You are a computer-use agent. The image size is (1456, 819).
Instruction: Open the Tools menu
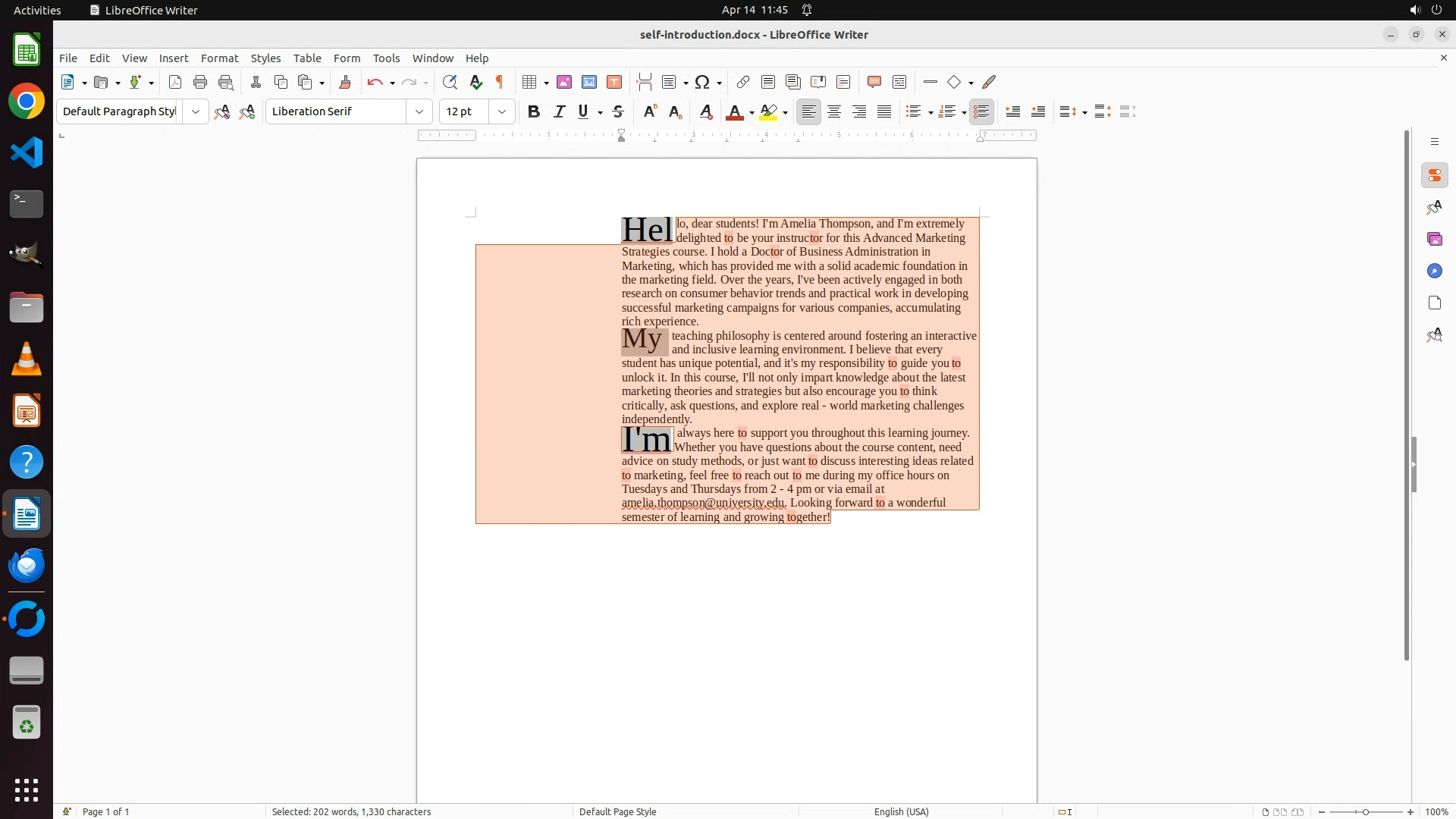tap(386, 58)
